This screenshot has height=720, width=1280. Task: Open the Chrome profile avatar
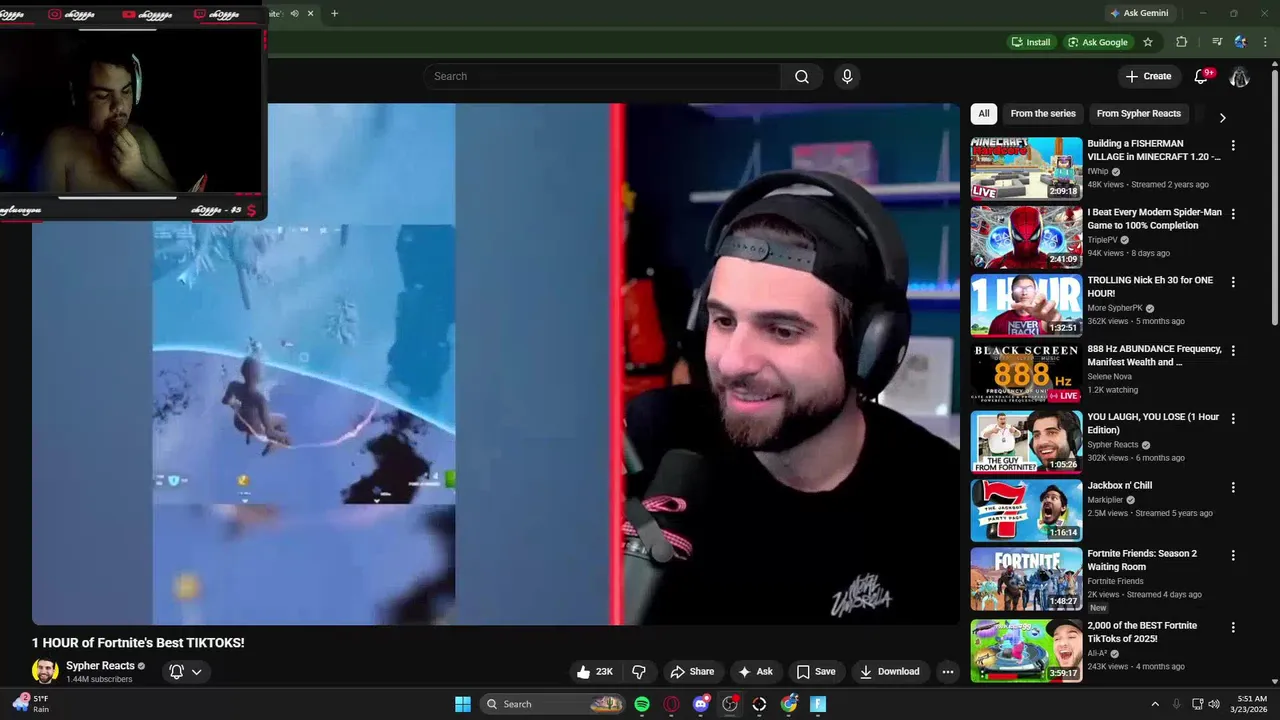(x=1241, y=42)
